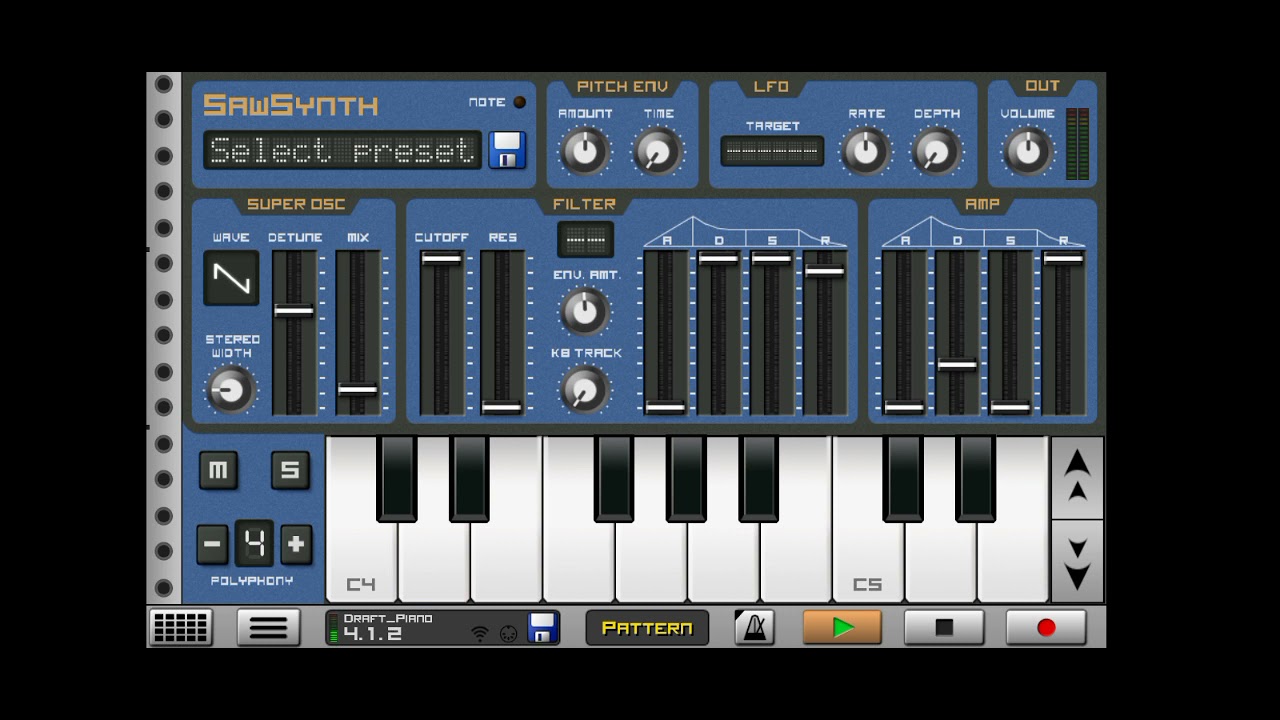Play the black key right of C4
This screenshot has height=720, width=1280.
[397, 478]
